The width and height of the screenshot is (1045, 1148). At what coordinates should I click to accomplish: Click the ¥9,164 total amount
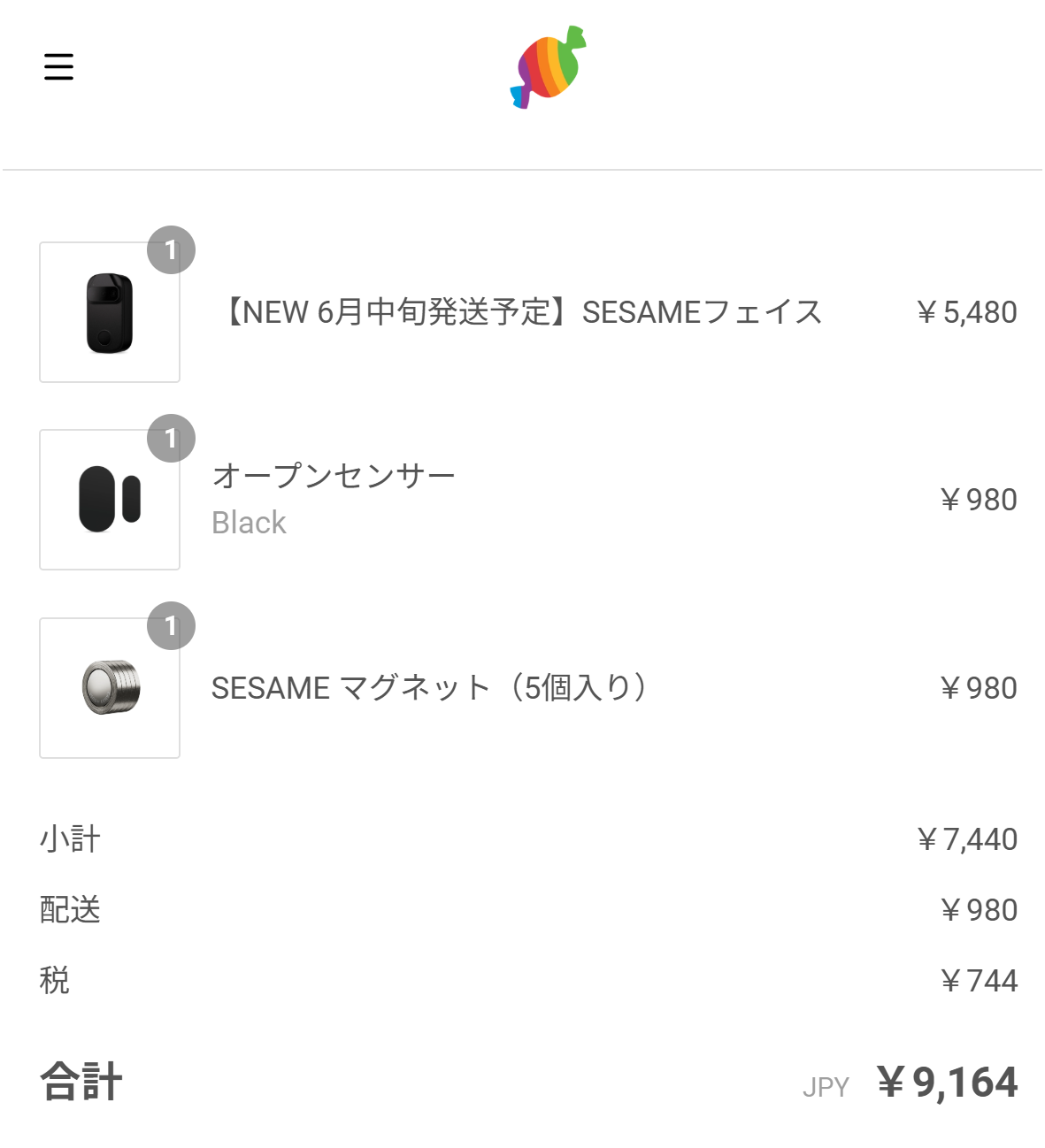click(948, 1083)
